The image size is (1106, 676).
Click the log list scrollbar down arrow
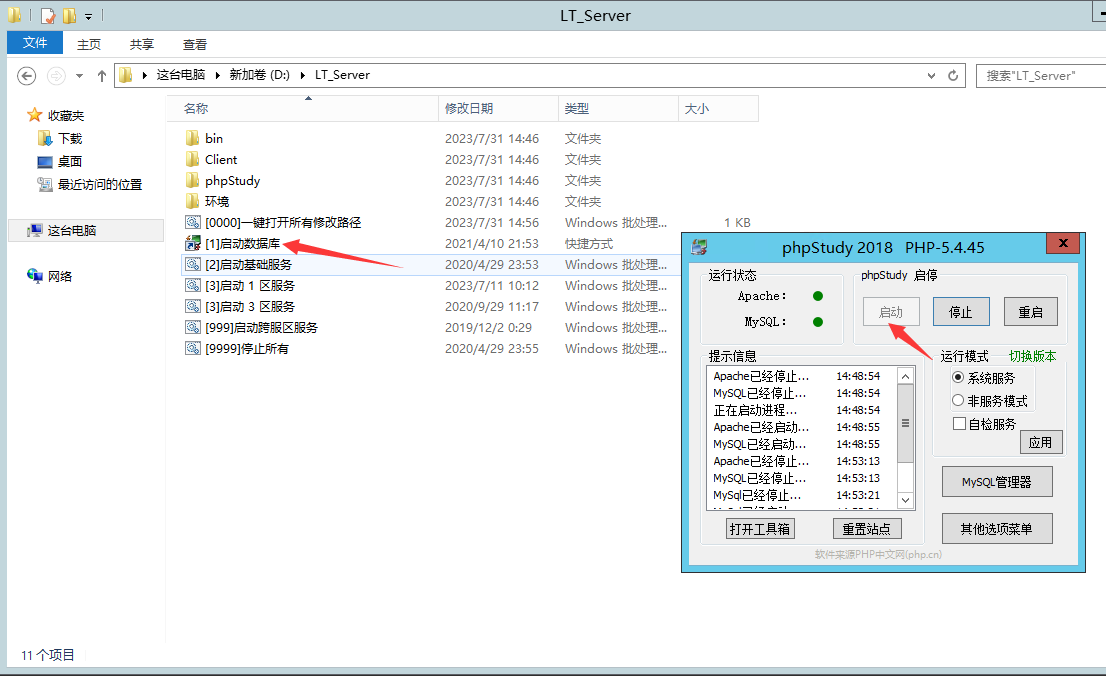coord(906,500)
